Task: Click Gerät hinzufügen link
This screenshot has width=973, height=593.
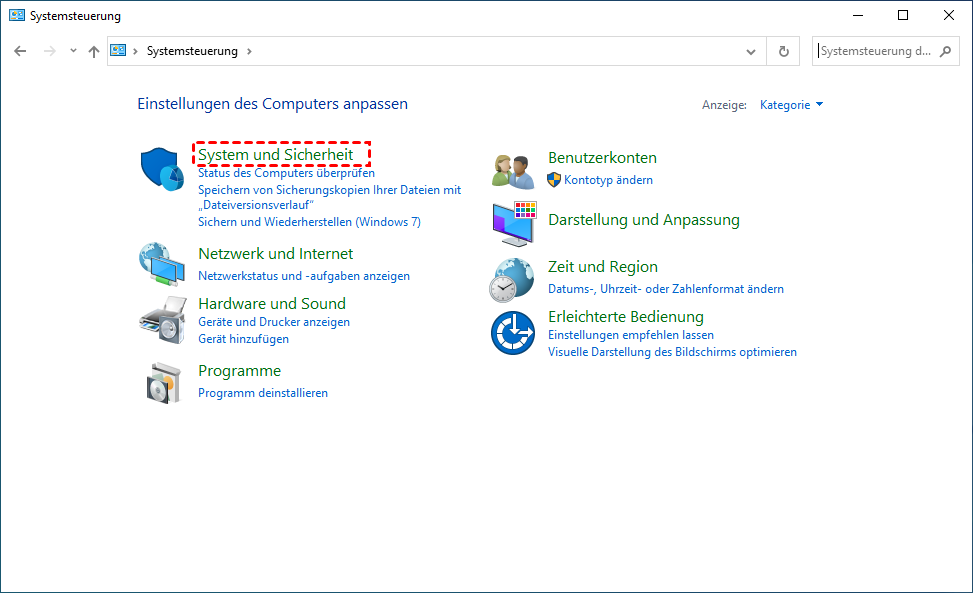Action: point(243,339)
